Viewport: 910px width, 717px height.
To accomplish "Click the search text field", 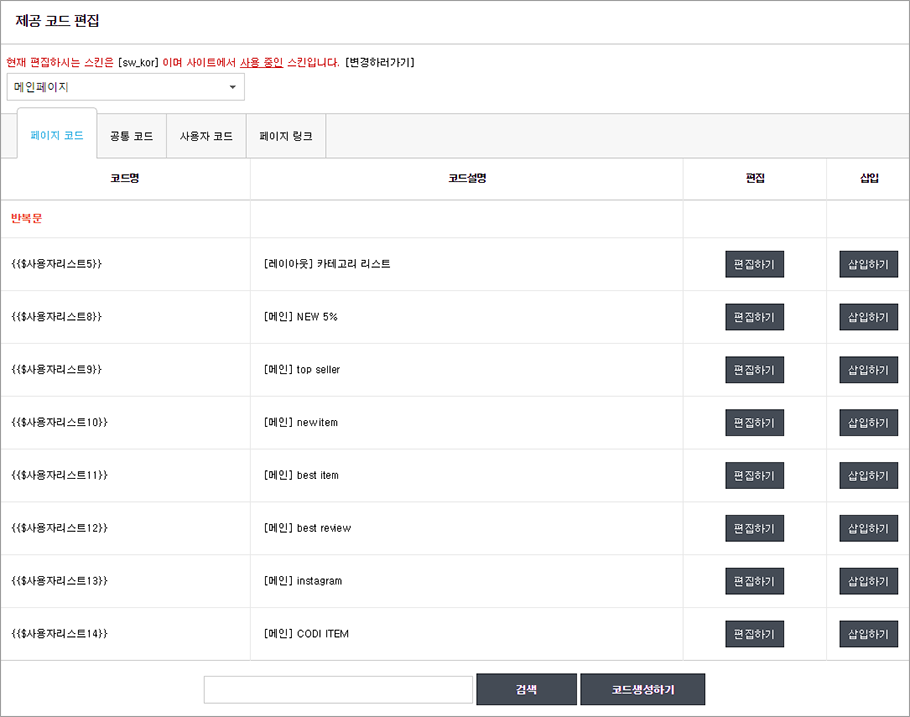I will [x=338, y=690].
